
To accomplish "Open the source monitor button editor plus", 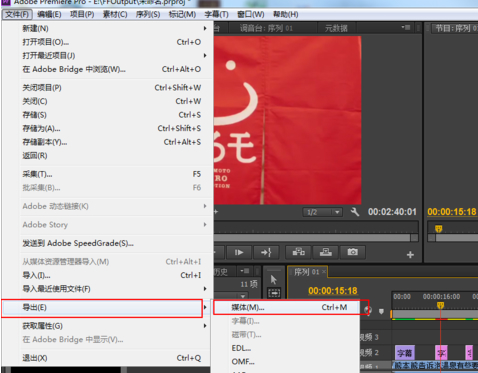I will 410,255.
